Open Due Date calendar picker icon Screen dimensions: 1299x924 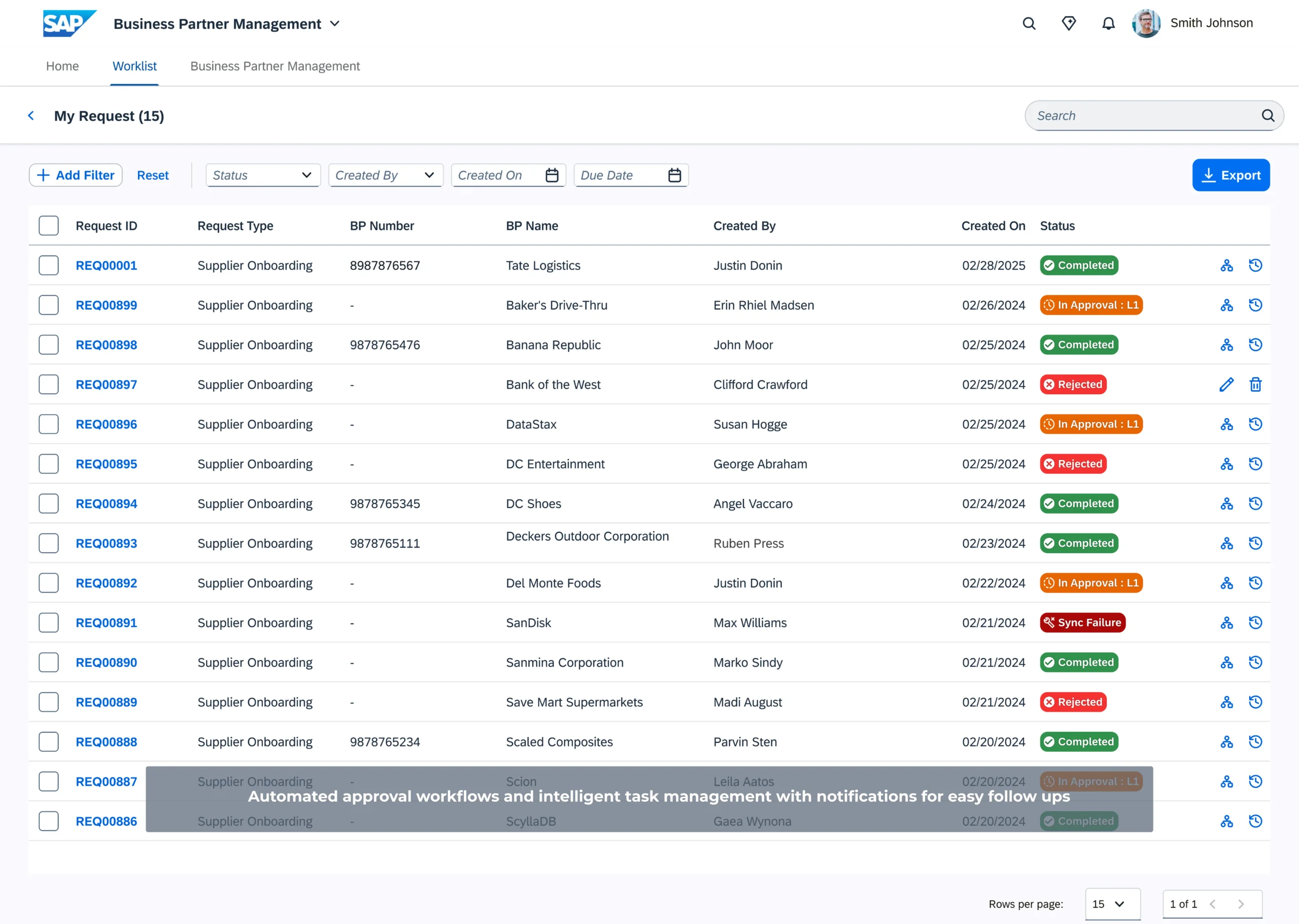(675, 175)
